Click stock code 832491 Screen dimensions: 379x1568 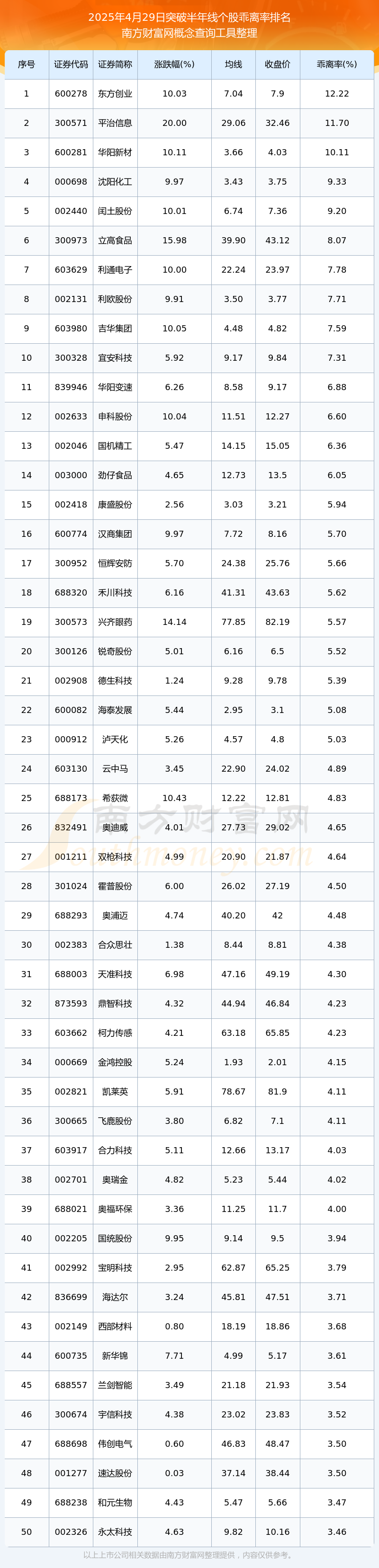click(71, 828)
